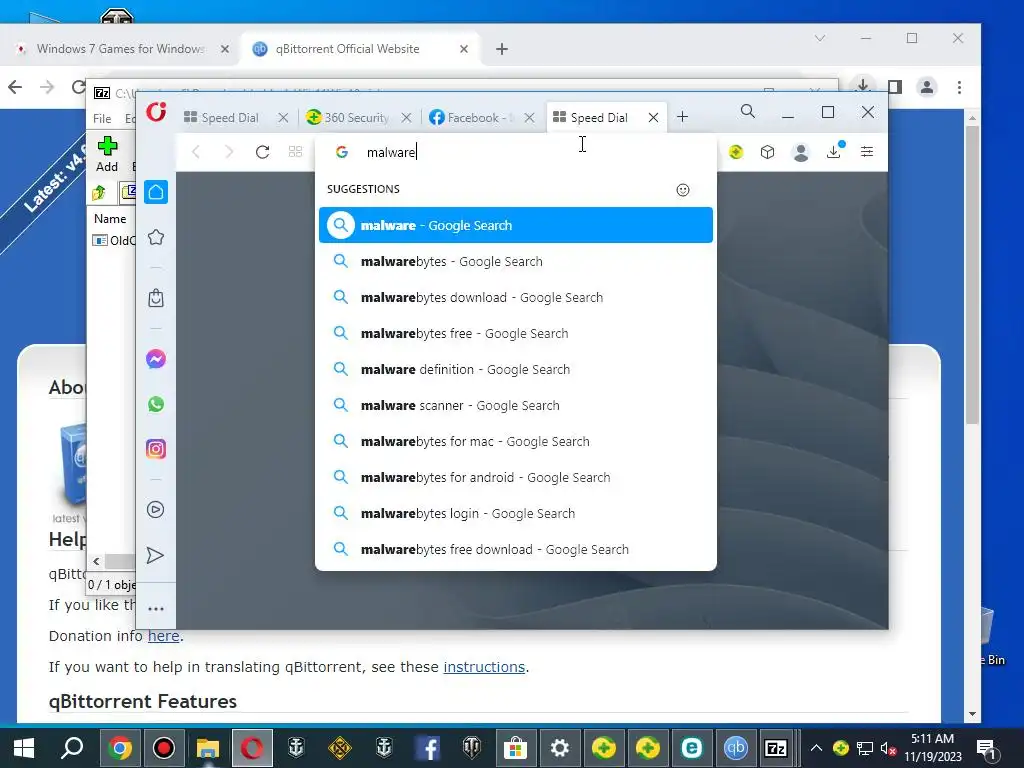The width and height of the screenshot is (1024, 768).
Task: Open Bookmarks star icon in Opera sidebar
Action: click(156, 237)
